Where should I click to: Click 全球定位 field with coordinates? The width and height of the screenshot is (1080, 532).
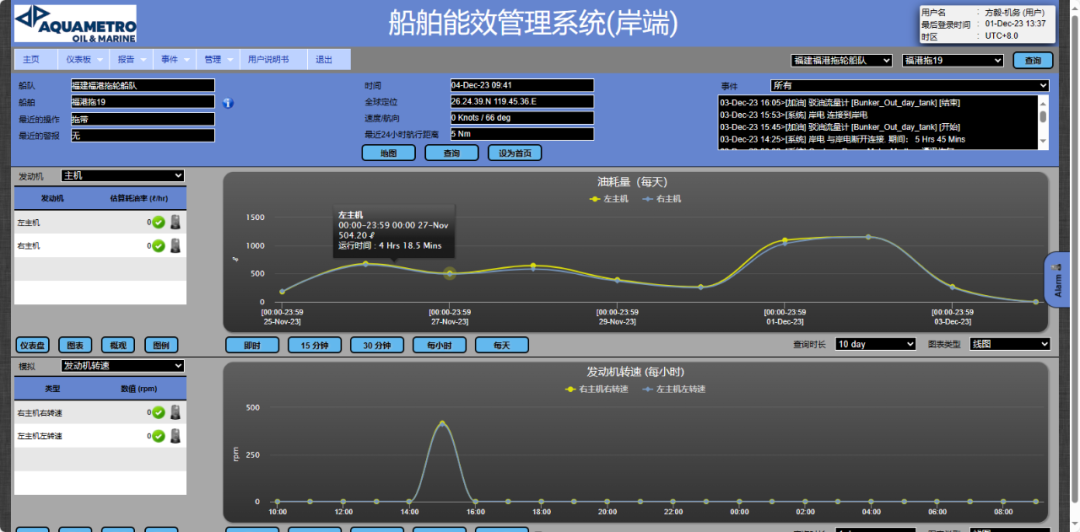521,101
